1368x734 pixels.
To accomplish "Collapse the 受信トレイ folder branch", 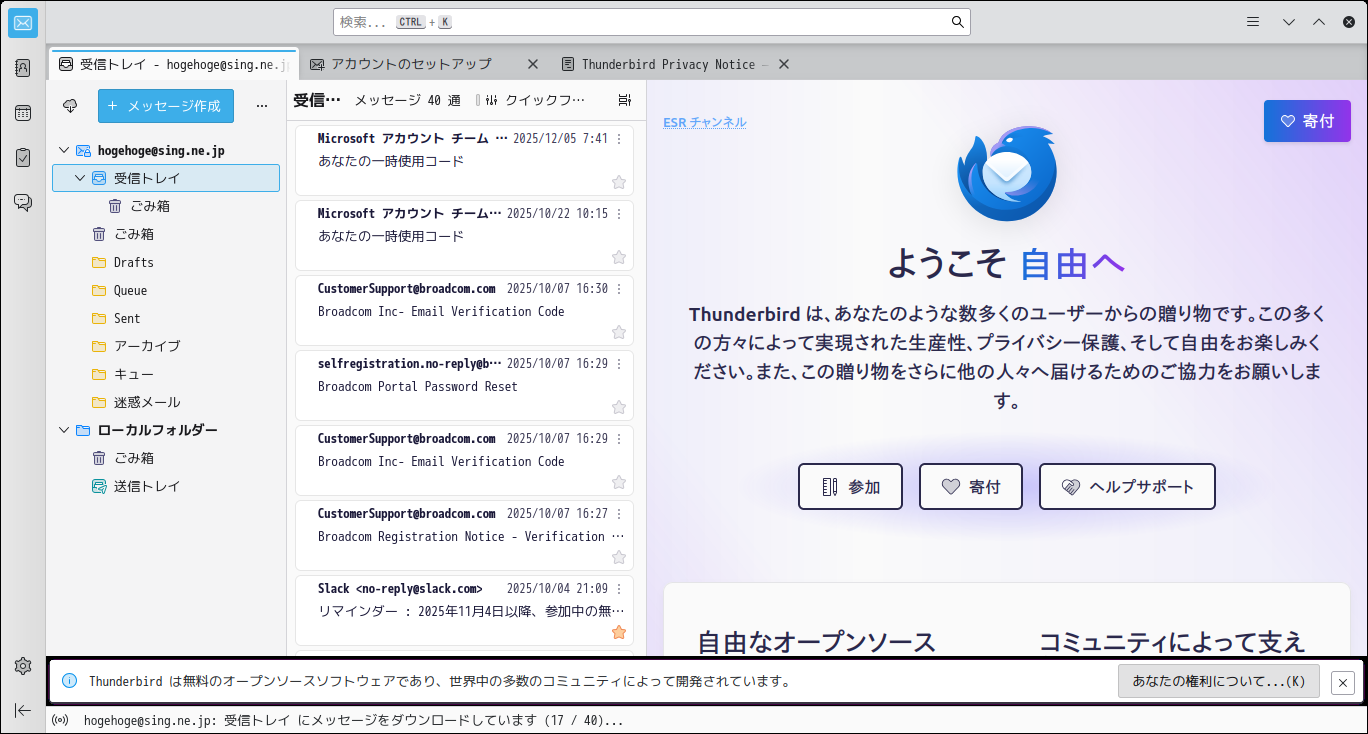I will (x=78, y=177).
